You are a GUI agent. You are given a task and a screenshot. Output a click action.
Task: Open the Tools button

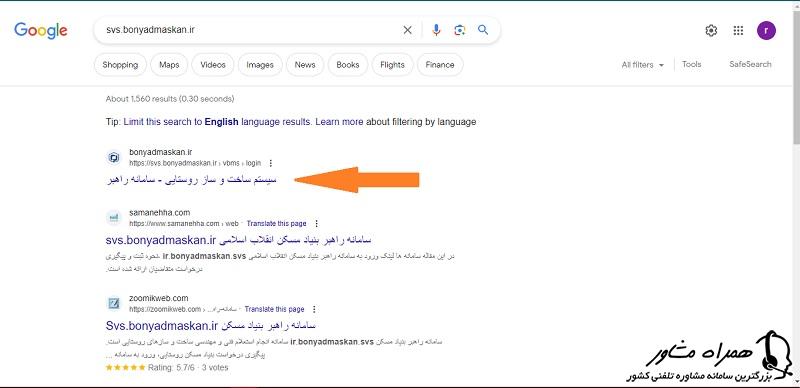point(692,64)
